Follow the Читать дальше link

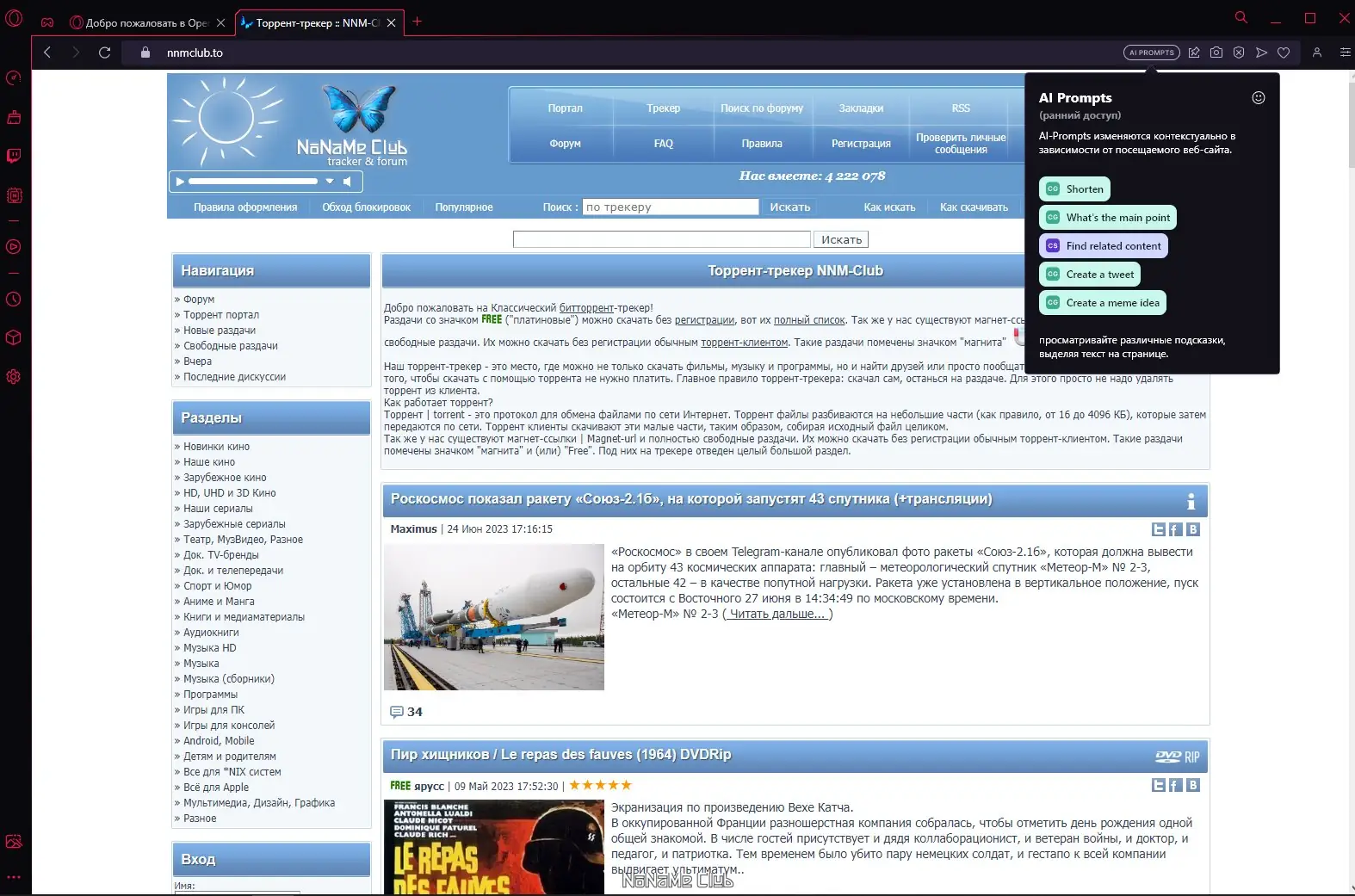click(777, 615)
